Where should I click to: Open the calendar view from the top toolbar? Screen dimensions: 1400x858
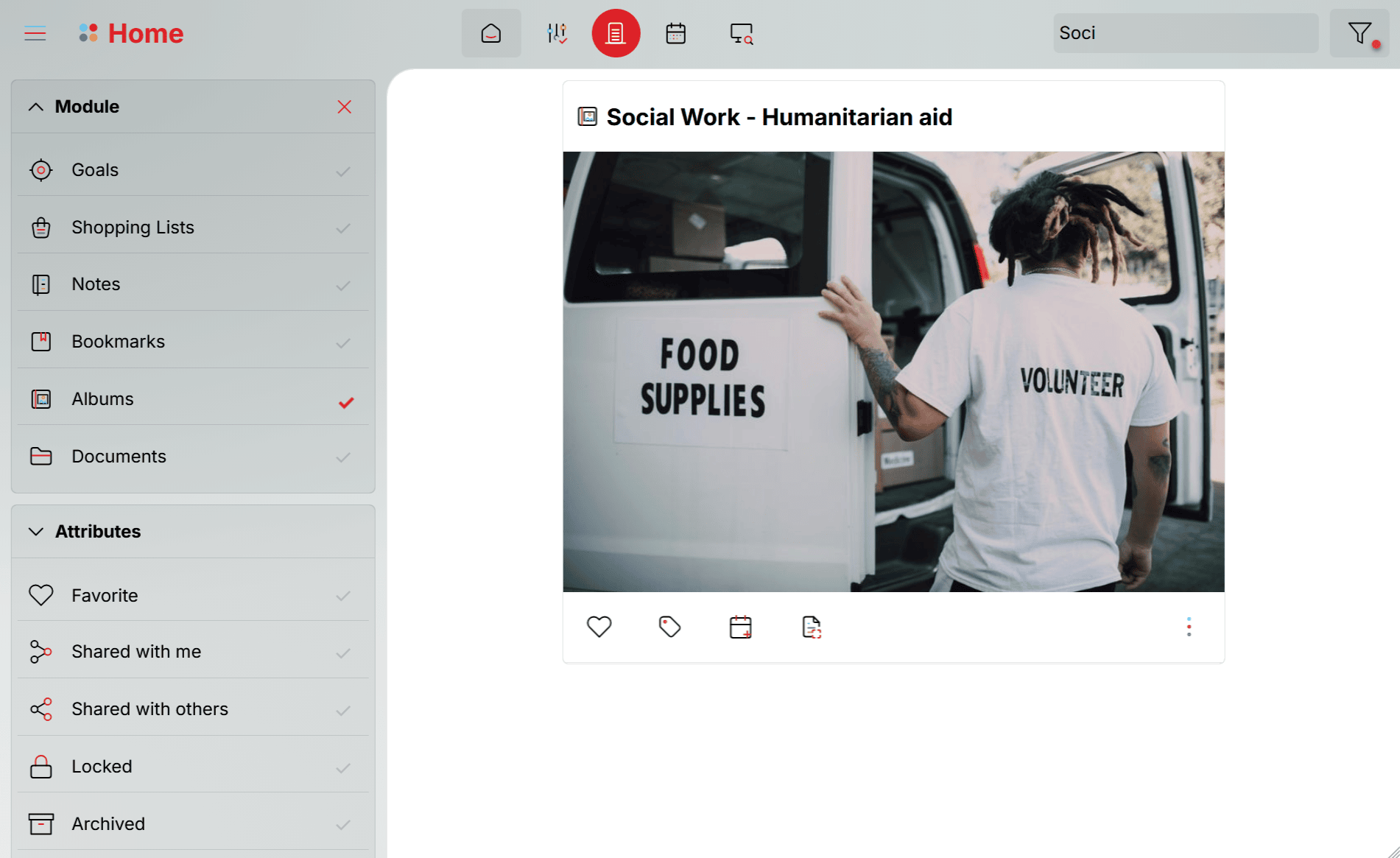(675, 32)
